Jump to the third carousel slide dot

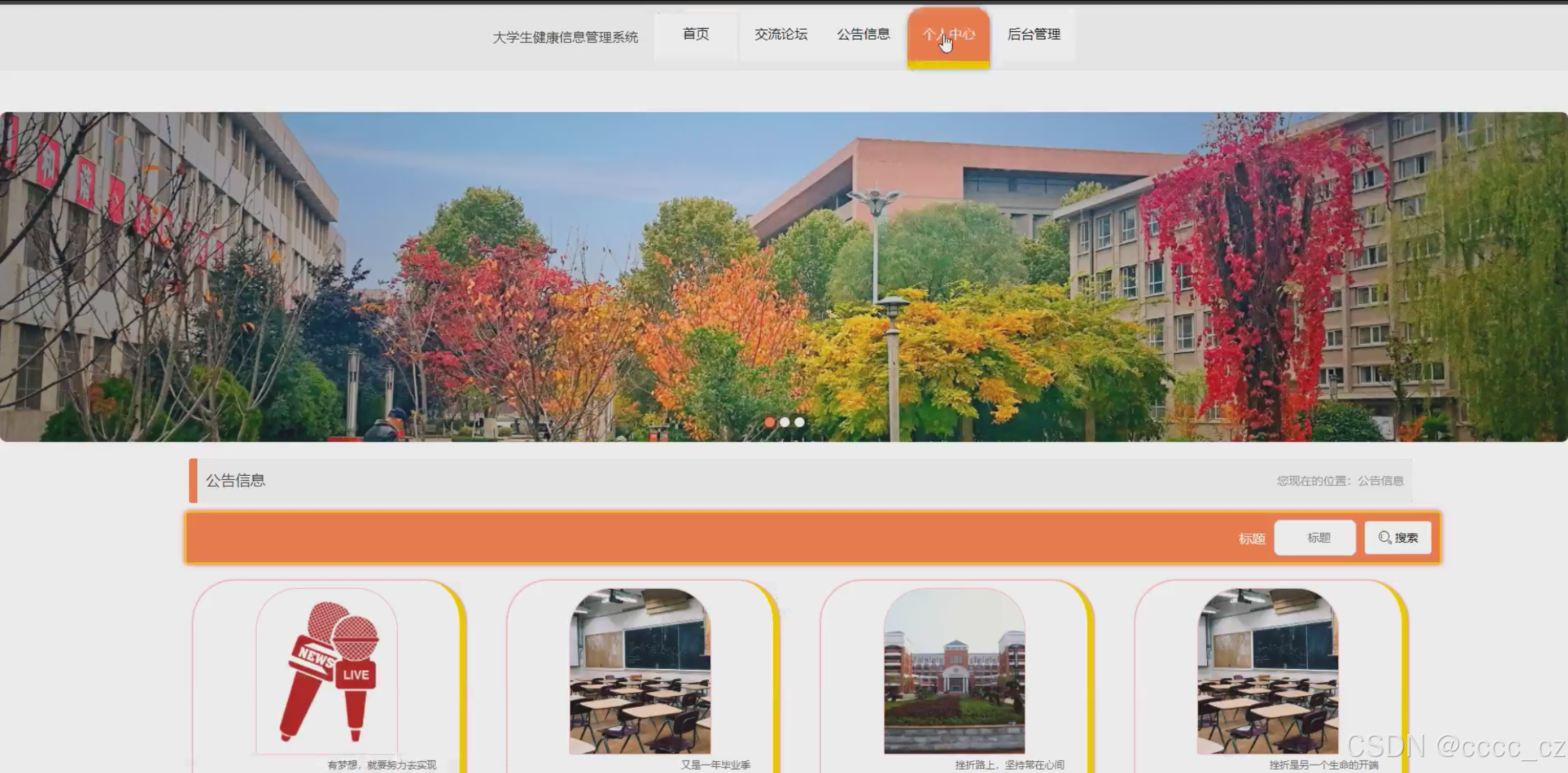coord(800,422)
